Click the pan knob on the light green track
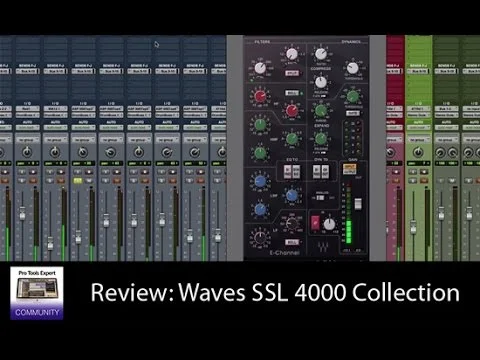Screen dimensions: 480x360 click(x=418, y=153)
